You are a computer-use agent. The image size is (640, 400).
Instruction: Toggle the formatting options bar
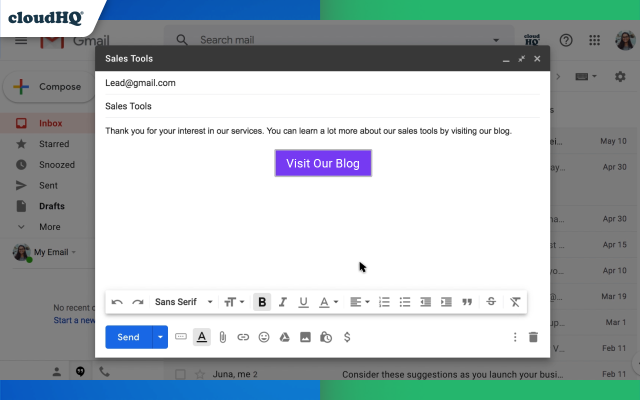[x=202, y=337]
